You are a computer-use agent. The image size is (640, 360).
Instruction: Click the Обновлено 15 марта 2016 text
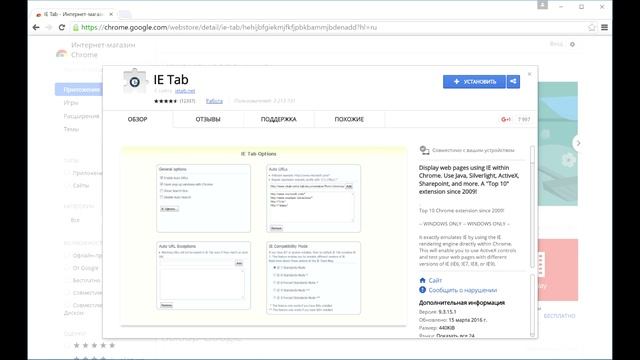[453, 320]
